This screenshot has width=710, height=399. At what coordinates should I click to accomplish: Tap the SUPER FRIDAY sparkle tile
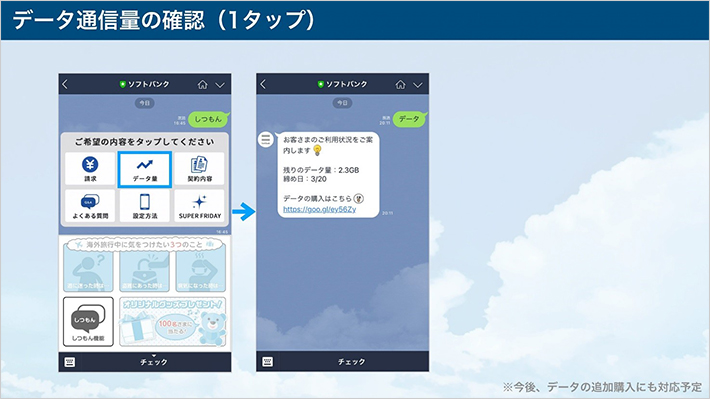(199, 206)
